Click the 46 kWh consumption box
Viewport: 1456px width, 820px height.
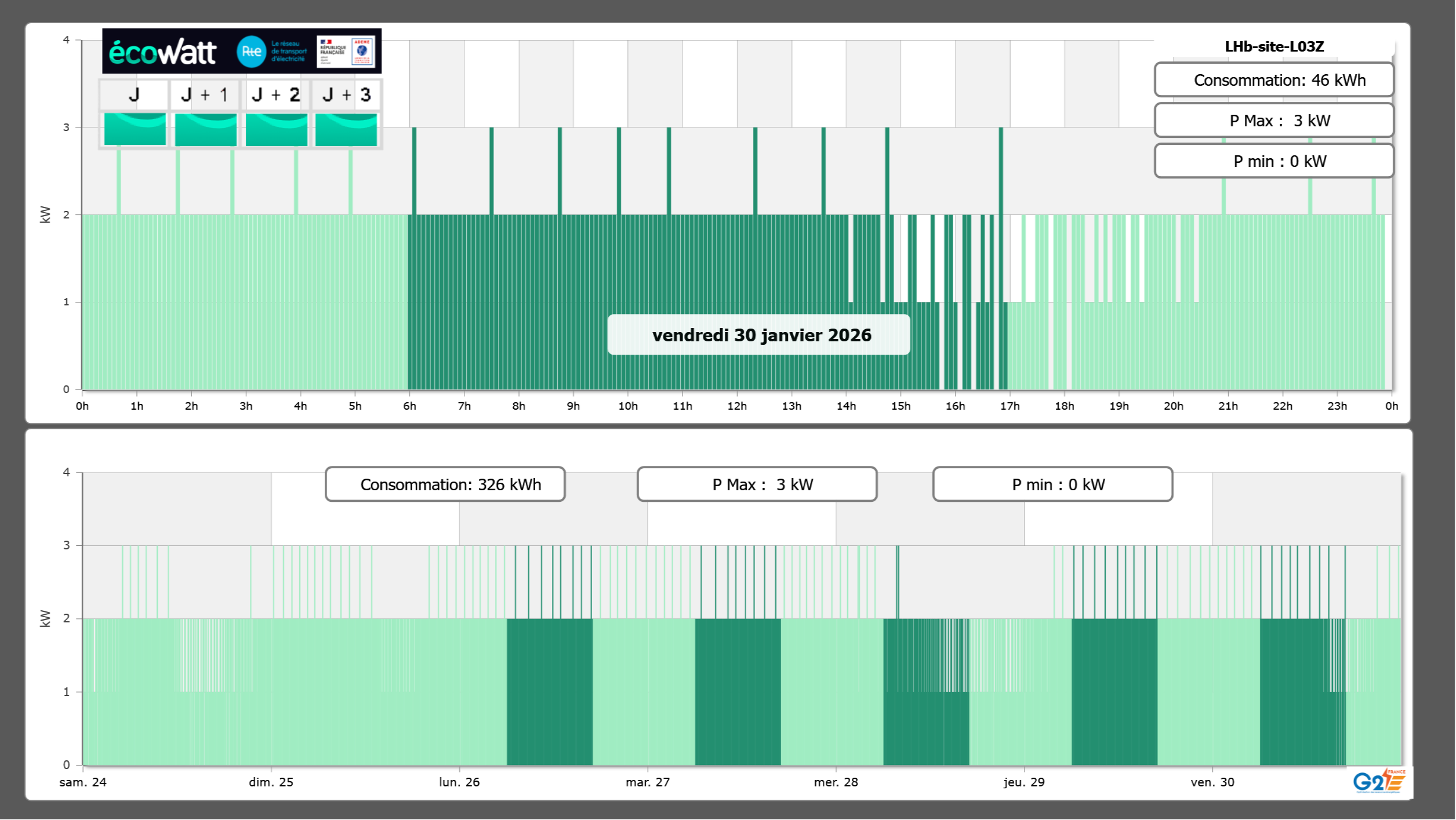pyautogui.click(x=1273, y=80)
